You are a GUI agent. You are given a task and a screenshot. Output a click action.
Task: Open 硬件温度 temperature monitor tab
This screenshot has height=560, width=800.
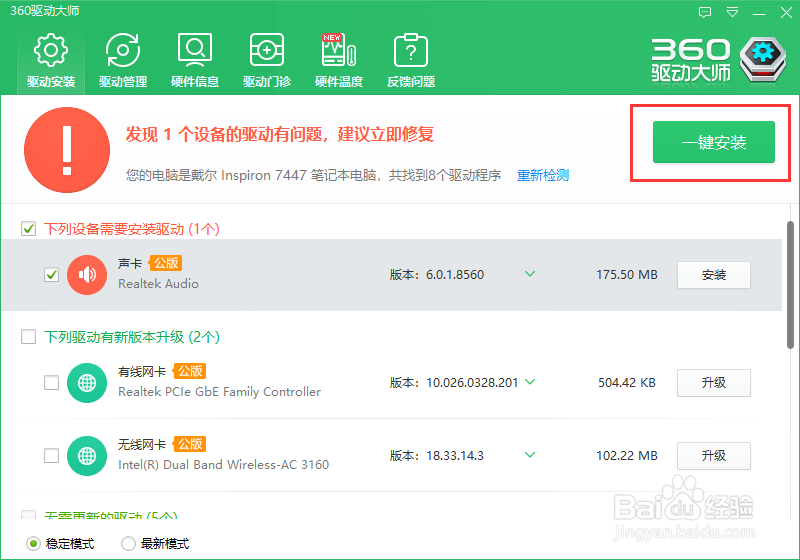[339, 60]
